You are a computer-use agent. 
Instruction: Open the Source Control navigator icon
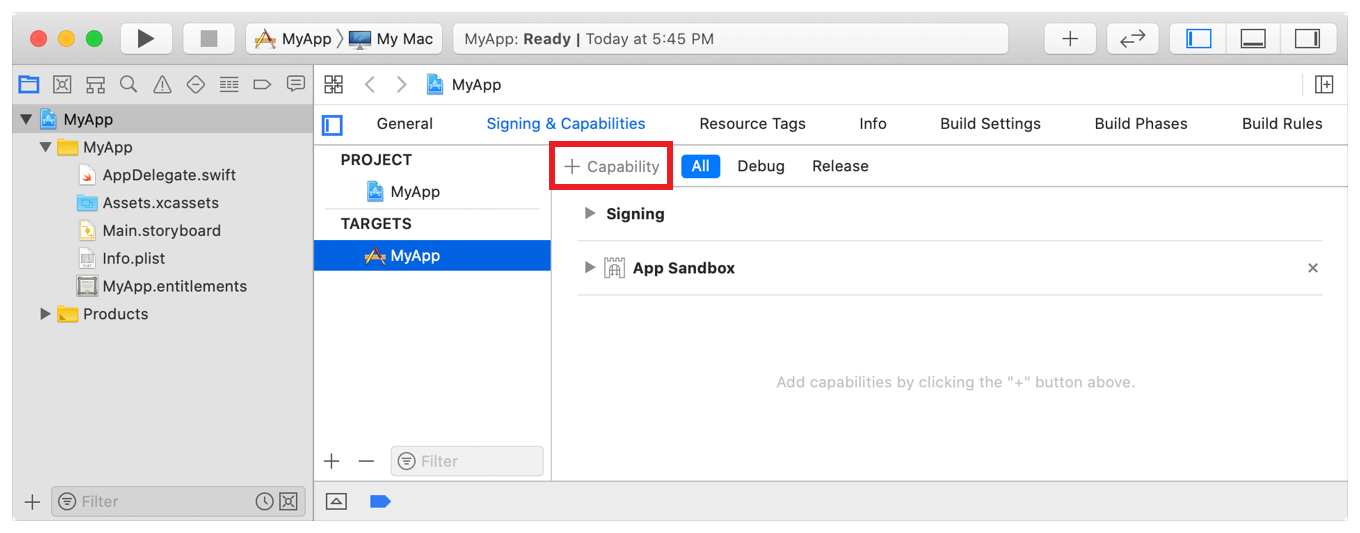point(62,84)
